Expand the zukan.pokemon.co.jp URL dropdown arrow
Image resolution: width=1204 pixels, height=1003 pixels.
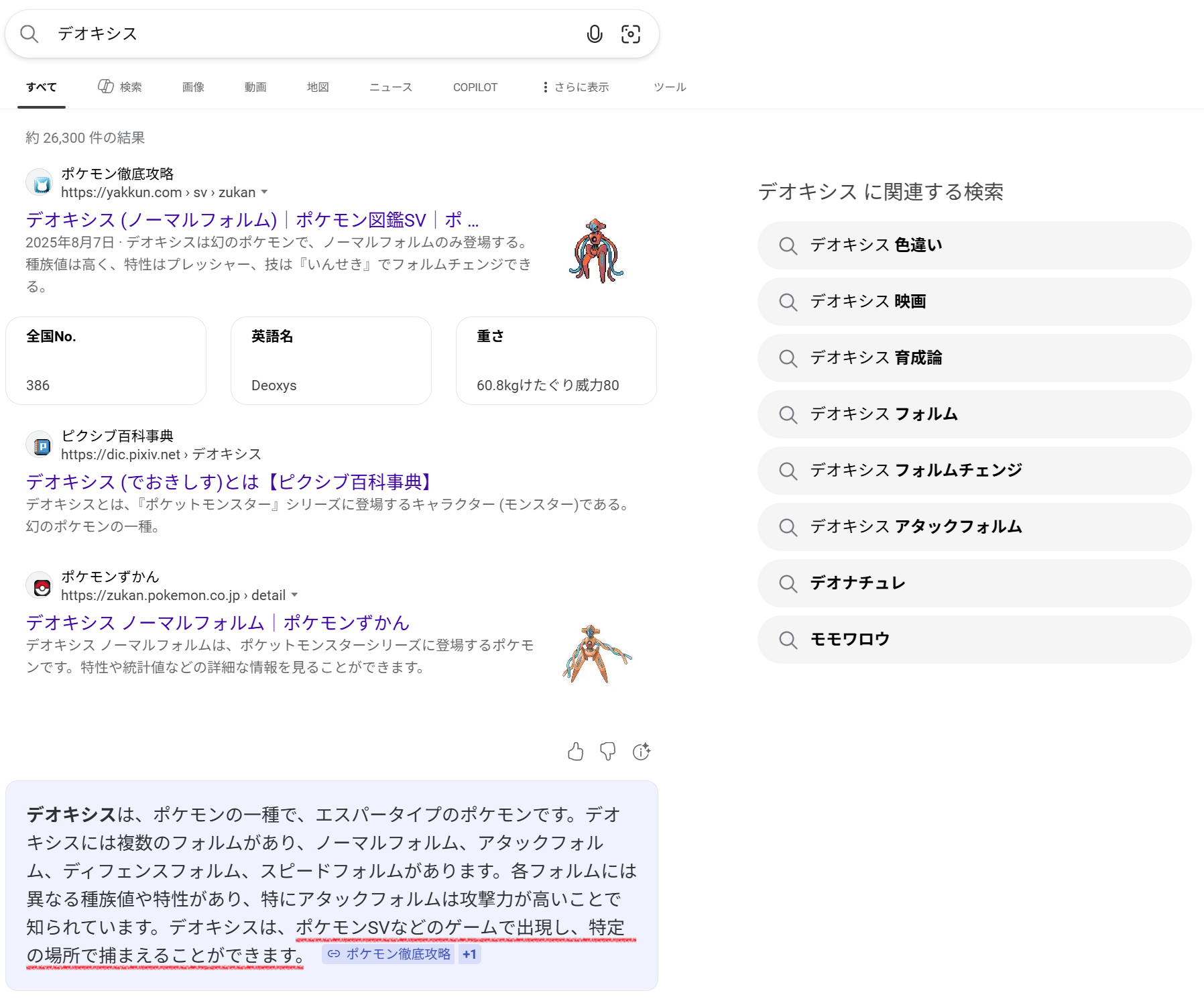(x=294, y=595)
